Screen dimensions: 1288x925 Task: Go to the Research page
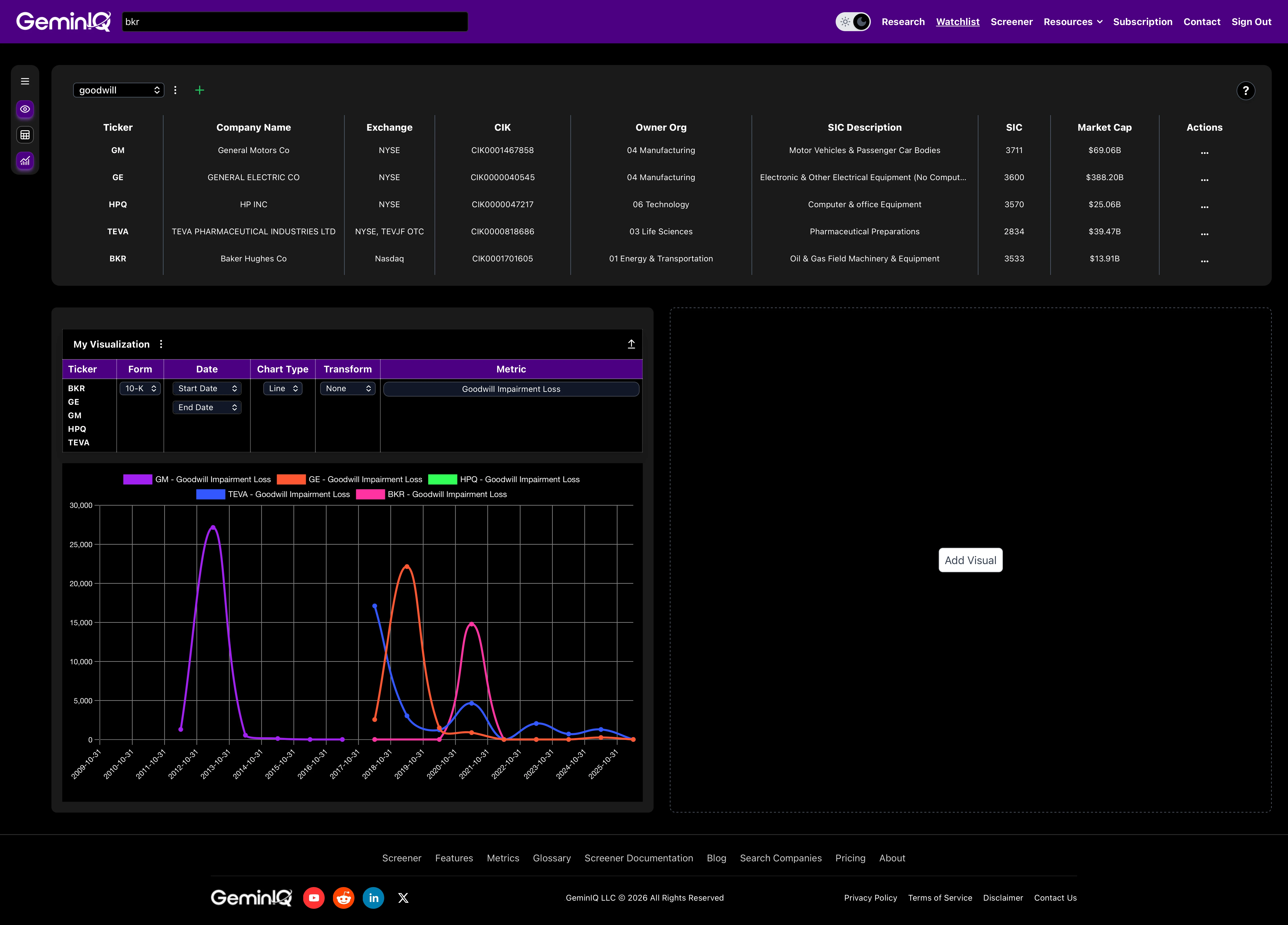pyautogui.click(x=902, y=22)
